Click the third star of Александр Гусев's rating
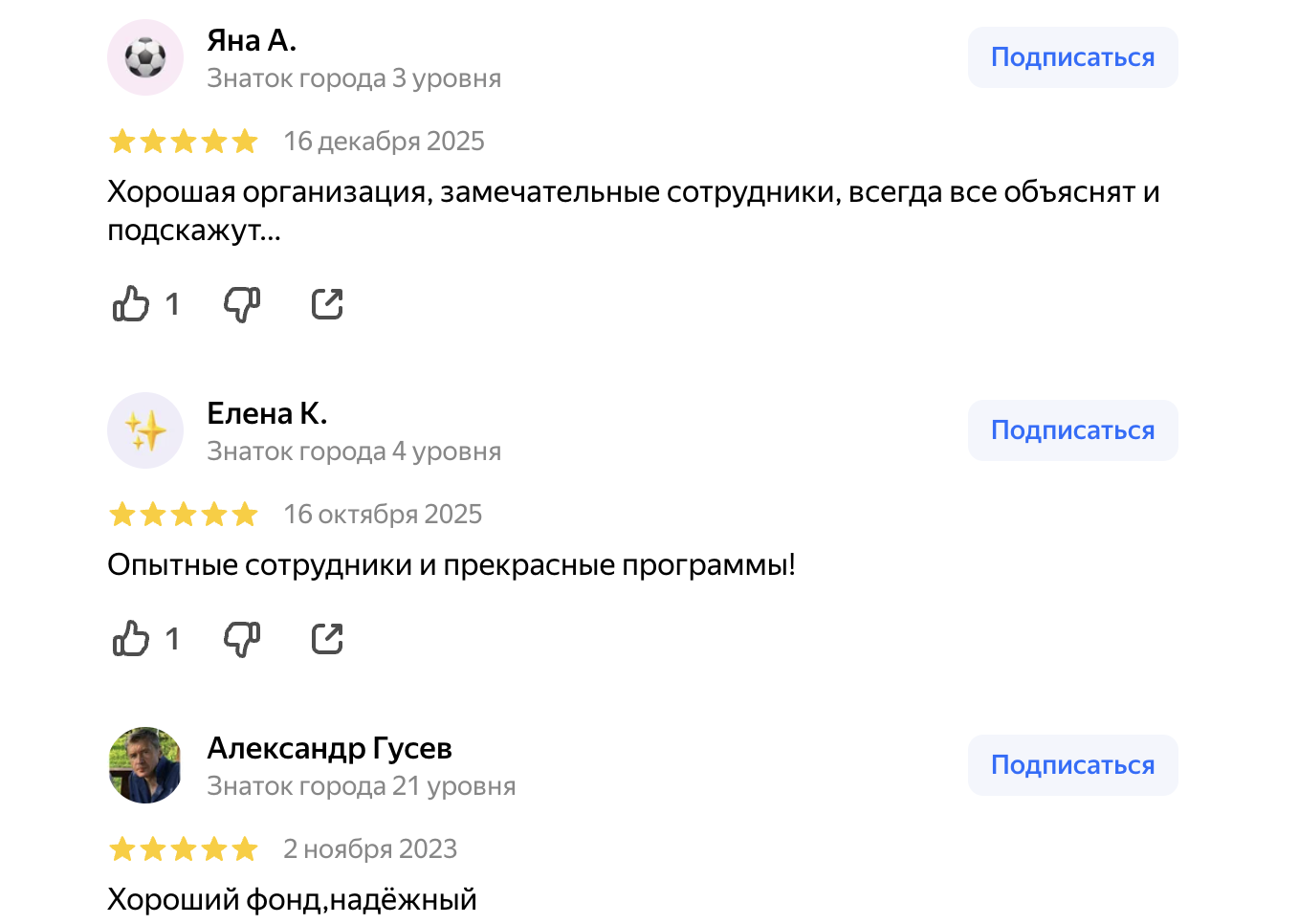Screen dimensions: 1299x924 click(184, 848)
